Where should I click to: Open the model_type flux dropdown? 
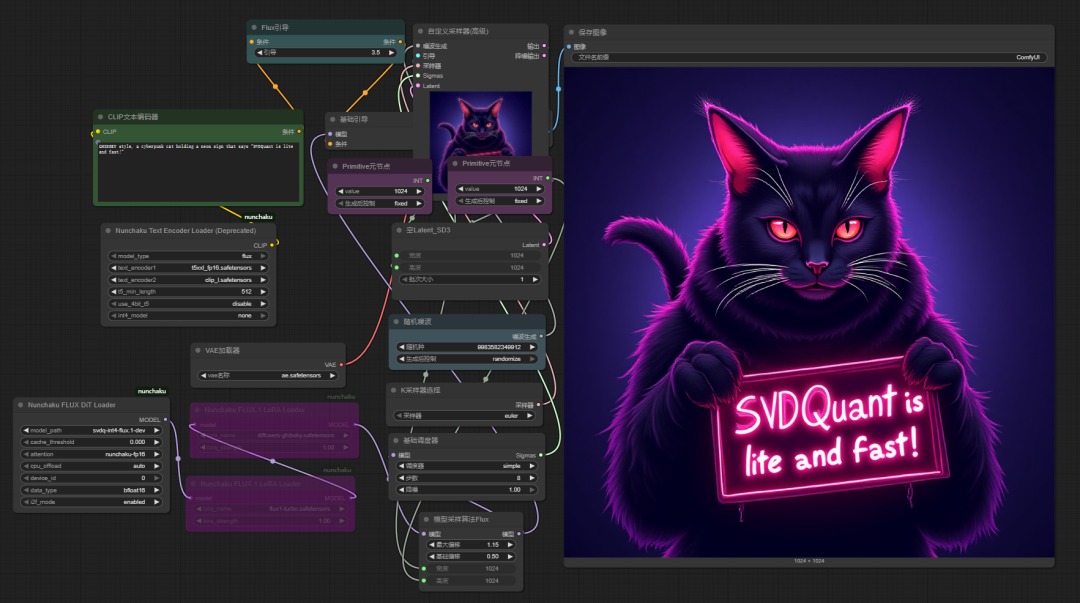[188, 256]
